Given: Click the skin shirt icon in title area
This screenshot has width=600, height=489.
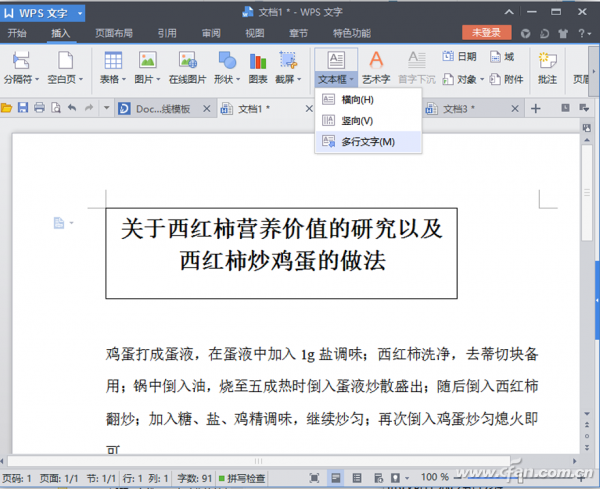Looking at the screenshot, I should pos(563,34).
